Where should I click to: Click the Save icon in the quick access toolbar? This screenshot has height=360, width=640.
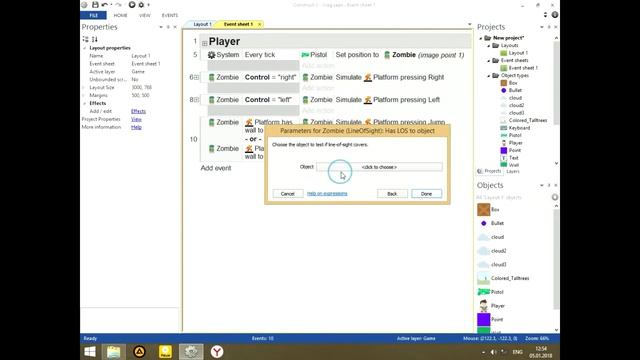point(95,4)
